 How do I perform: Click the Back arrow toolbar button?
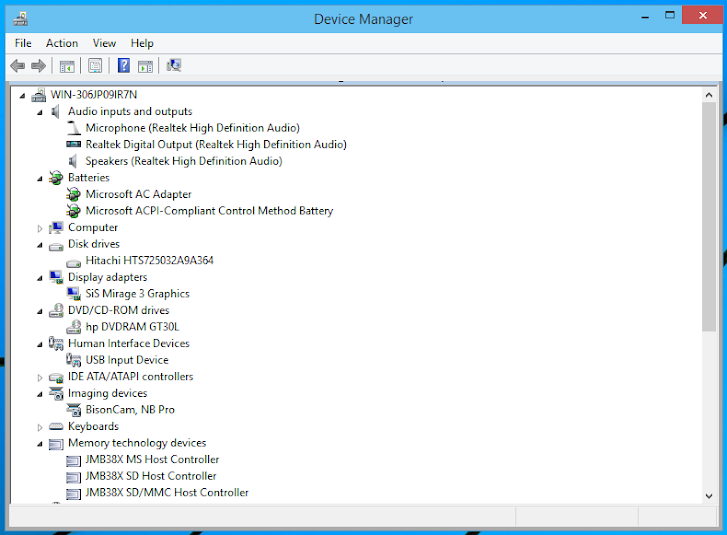coord(18,66)
